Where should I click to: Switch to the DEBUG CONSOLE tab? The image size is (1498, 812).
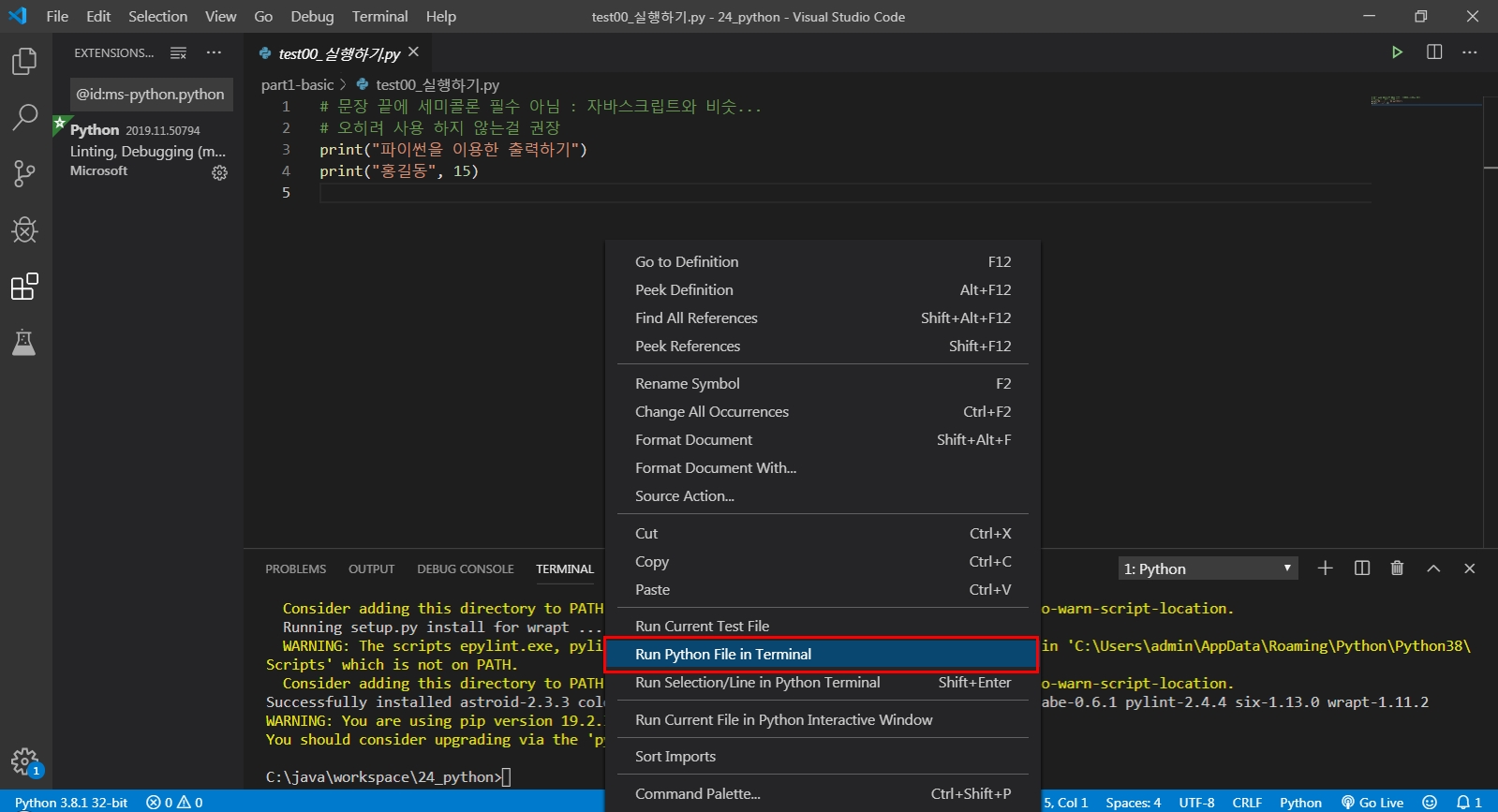coord(466,569)
